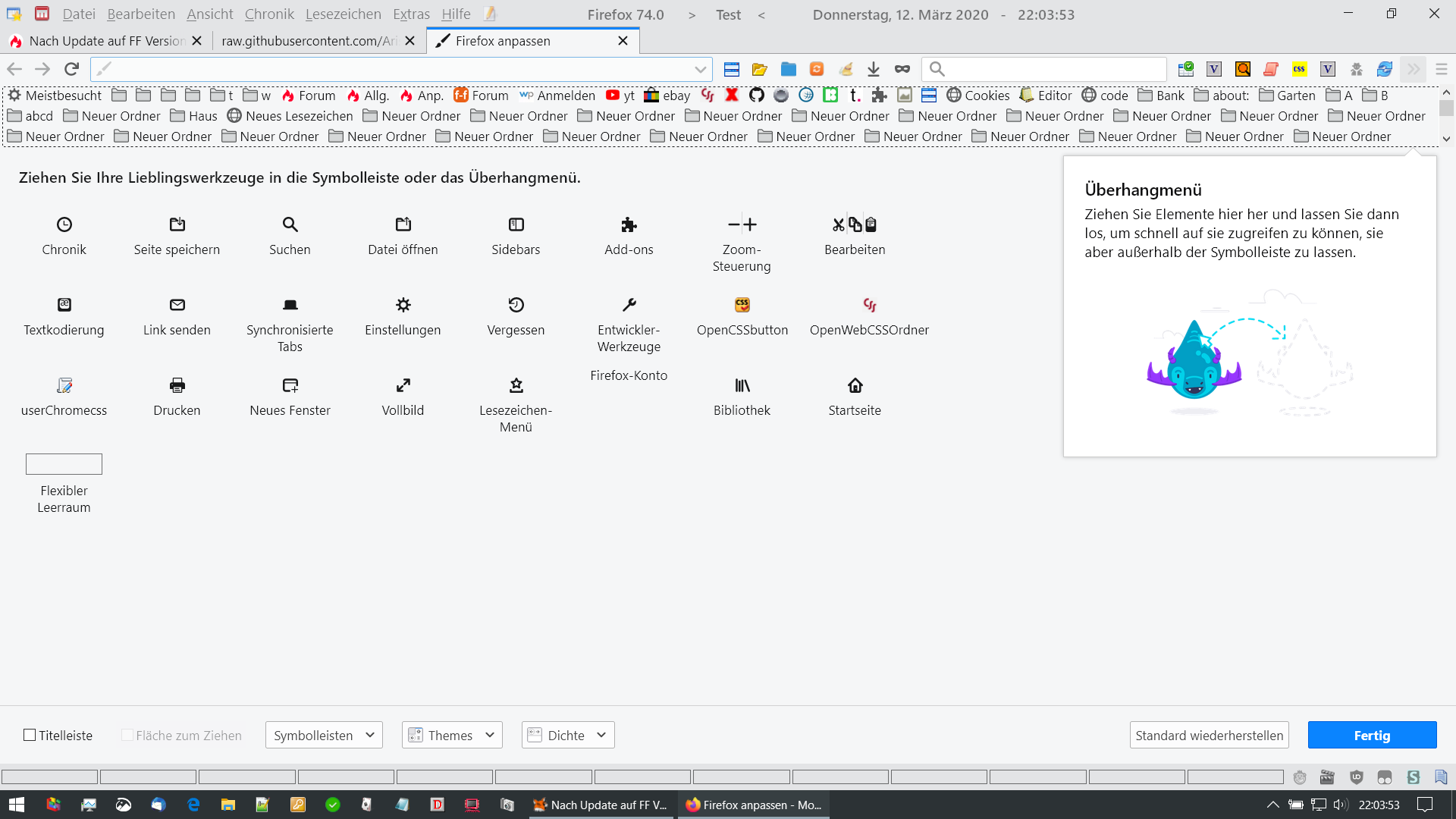This screenshot has width=1456, height=819.
Task: Select the Bibliothek icon
Action: pos(742,385)
